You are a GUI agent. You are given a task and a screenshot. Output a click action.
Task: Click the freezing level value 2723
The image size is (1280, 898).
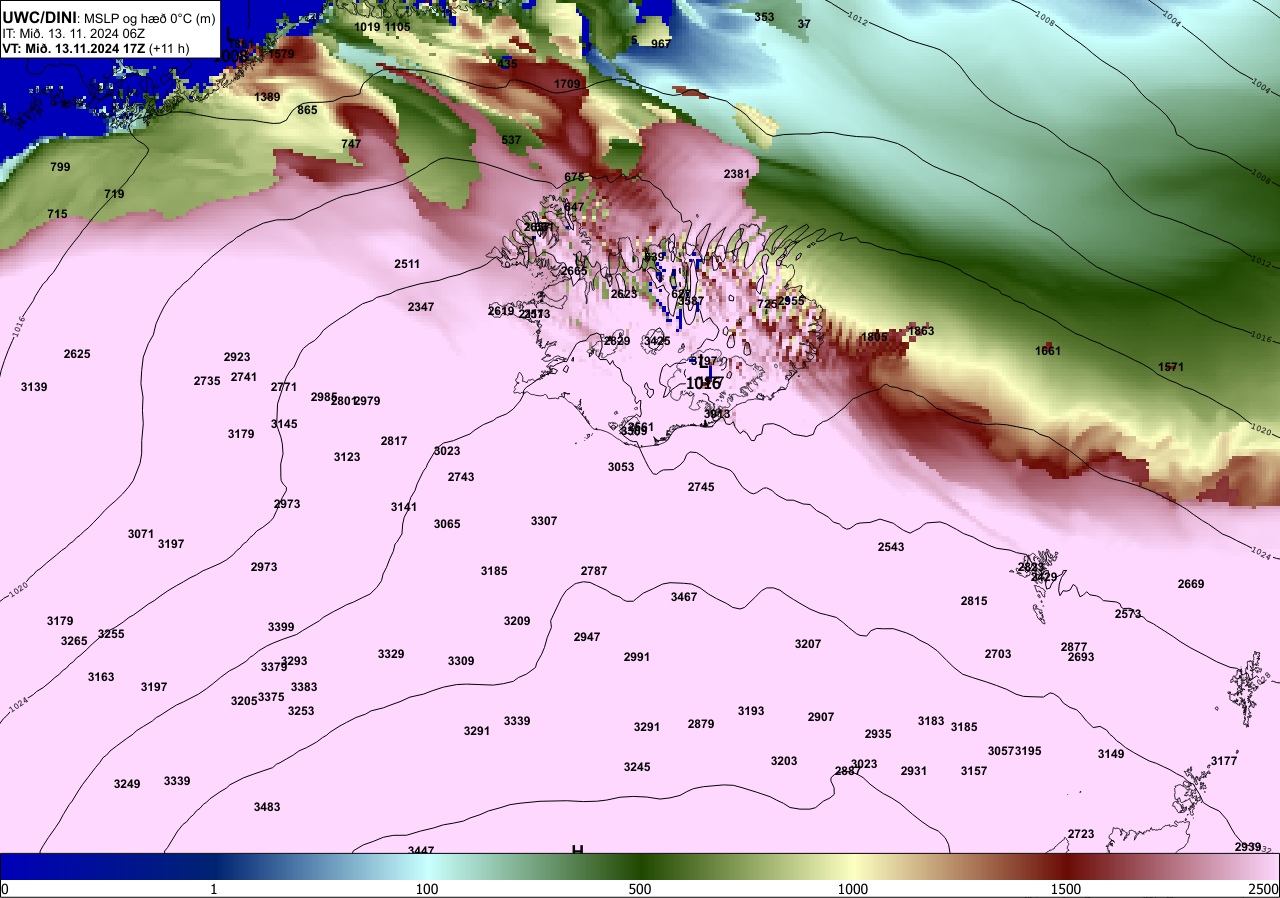click(1081, 834)
